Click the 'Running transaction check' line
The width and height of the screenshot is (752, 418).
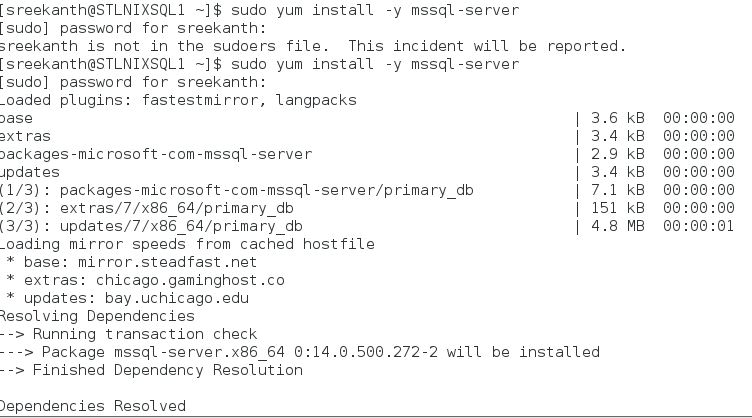pyautogui.click(x=145, y=334)
